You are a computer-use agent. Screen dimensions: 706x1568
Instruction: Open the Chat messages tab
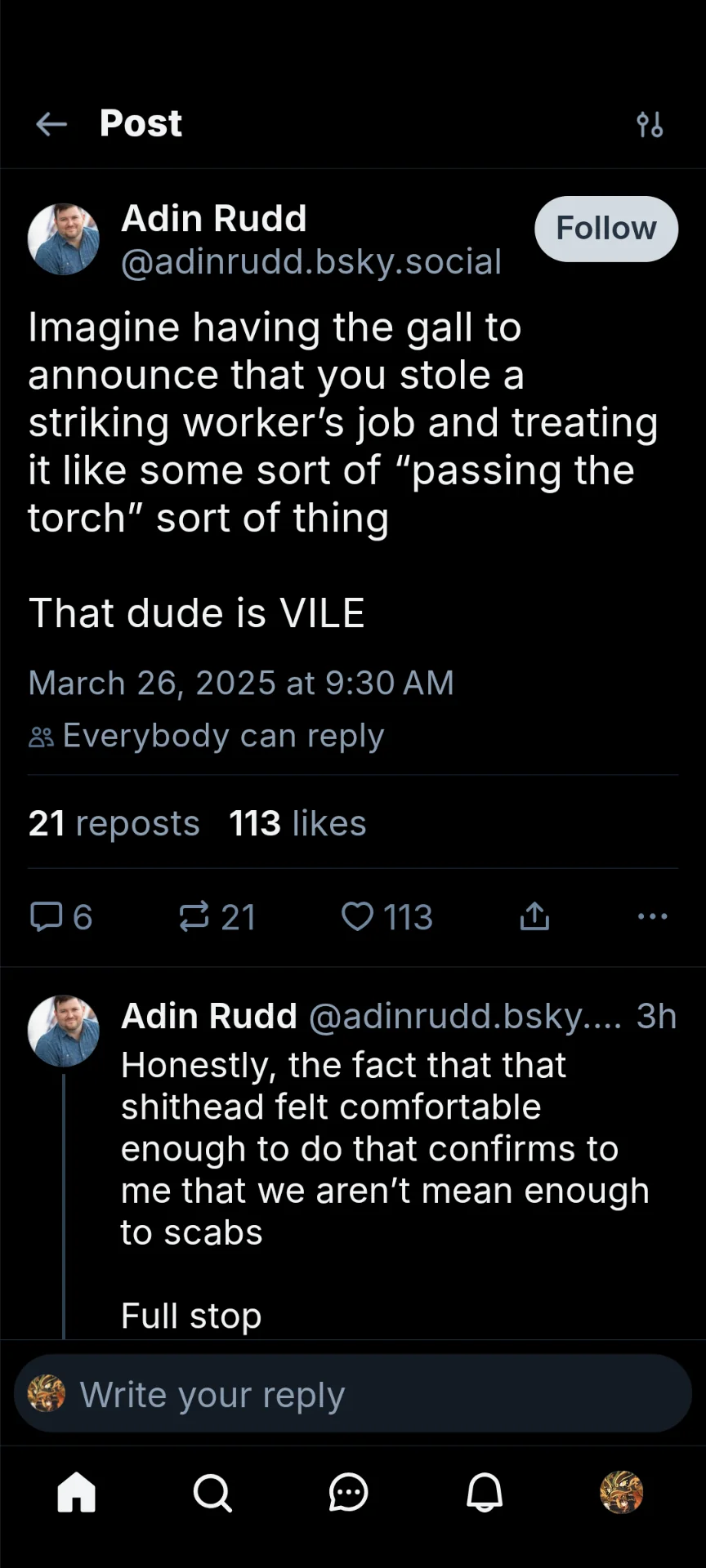[349, 1493]
